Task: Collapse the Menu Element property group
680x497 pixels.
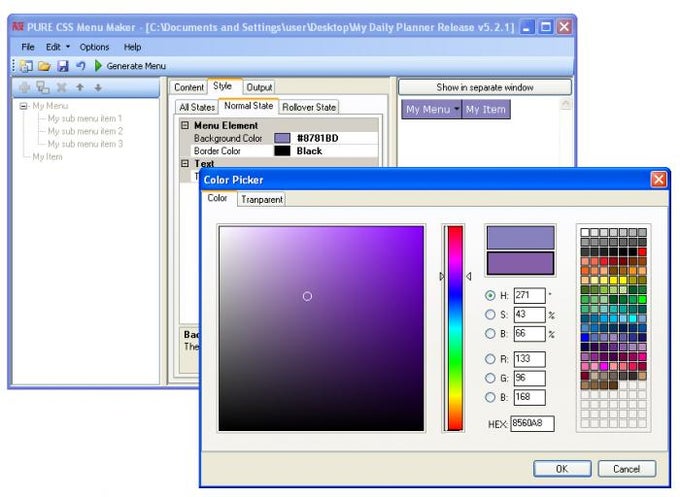Action: click(185, 125)
